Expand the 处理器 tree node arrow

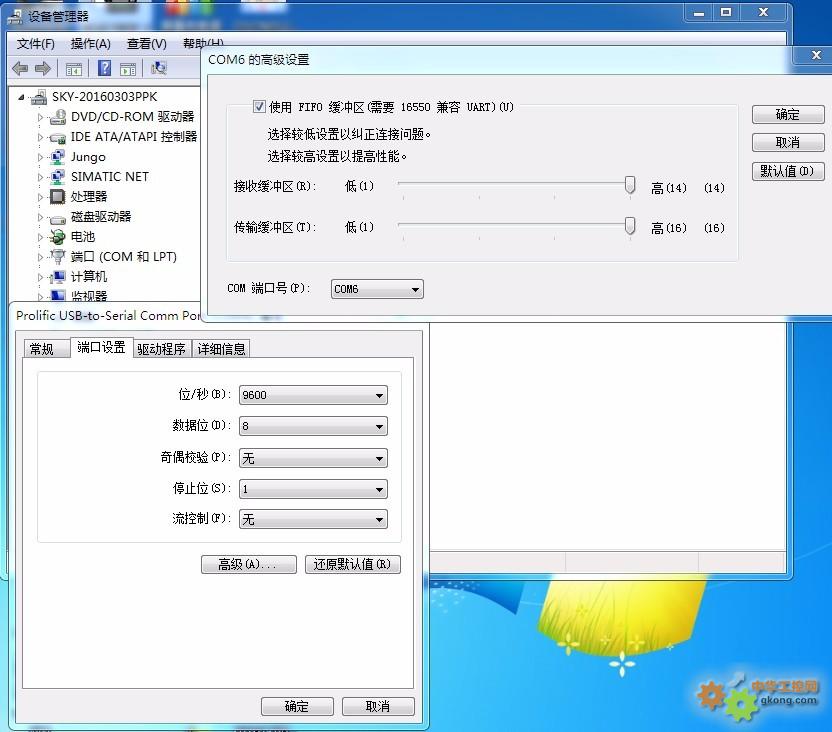(40, 197)
